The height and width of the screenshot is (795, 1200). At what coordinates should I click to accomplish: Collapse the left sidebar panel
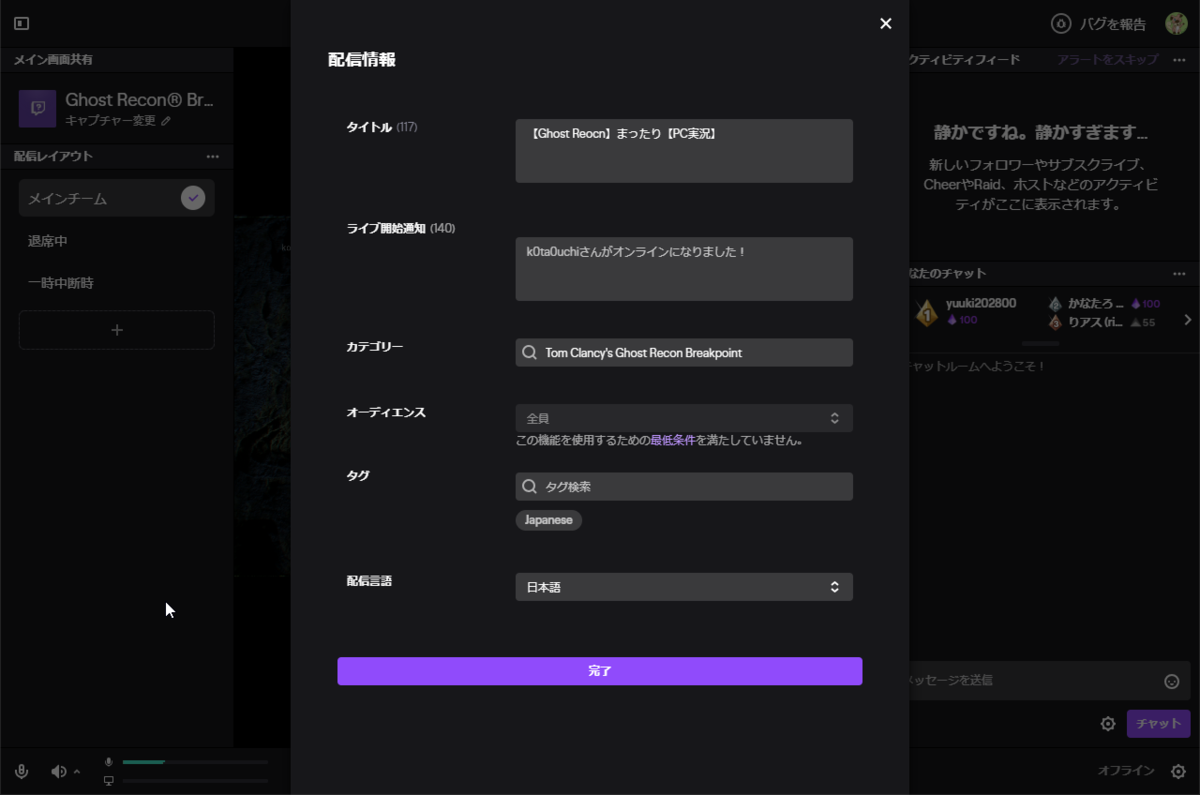[x=21, y=23]
